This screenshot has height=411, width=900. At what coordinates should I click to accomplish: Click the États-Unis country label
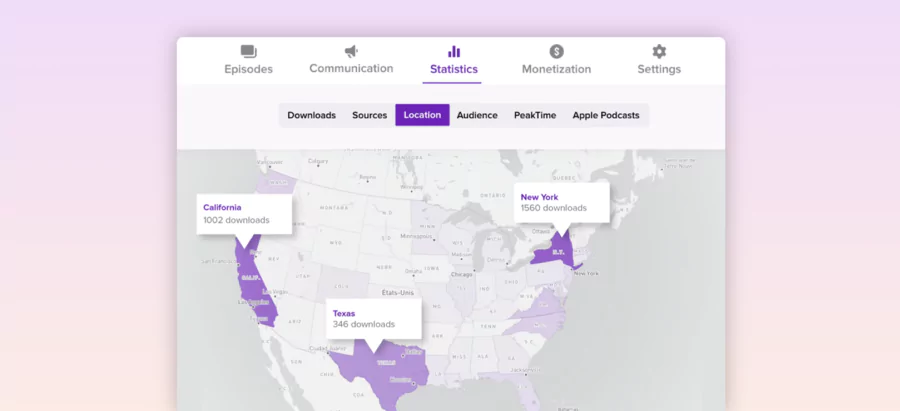pyautogui.click(x=398, y=293)
